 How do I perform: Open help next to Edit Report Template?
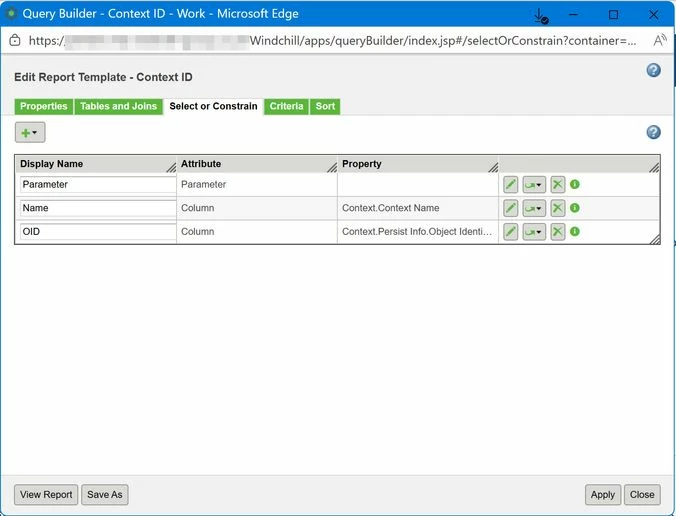[654, 70]
